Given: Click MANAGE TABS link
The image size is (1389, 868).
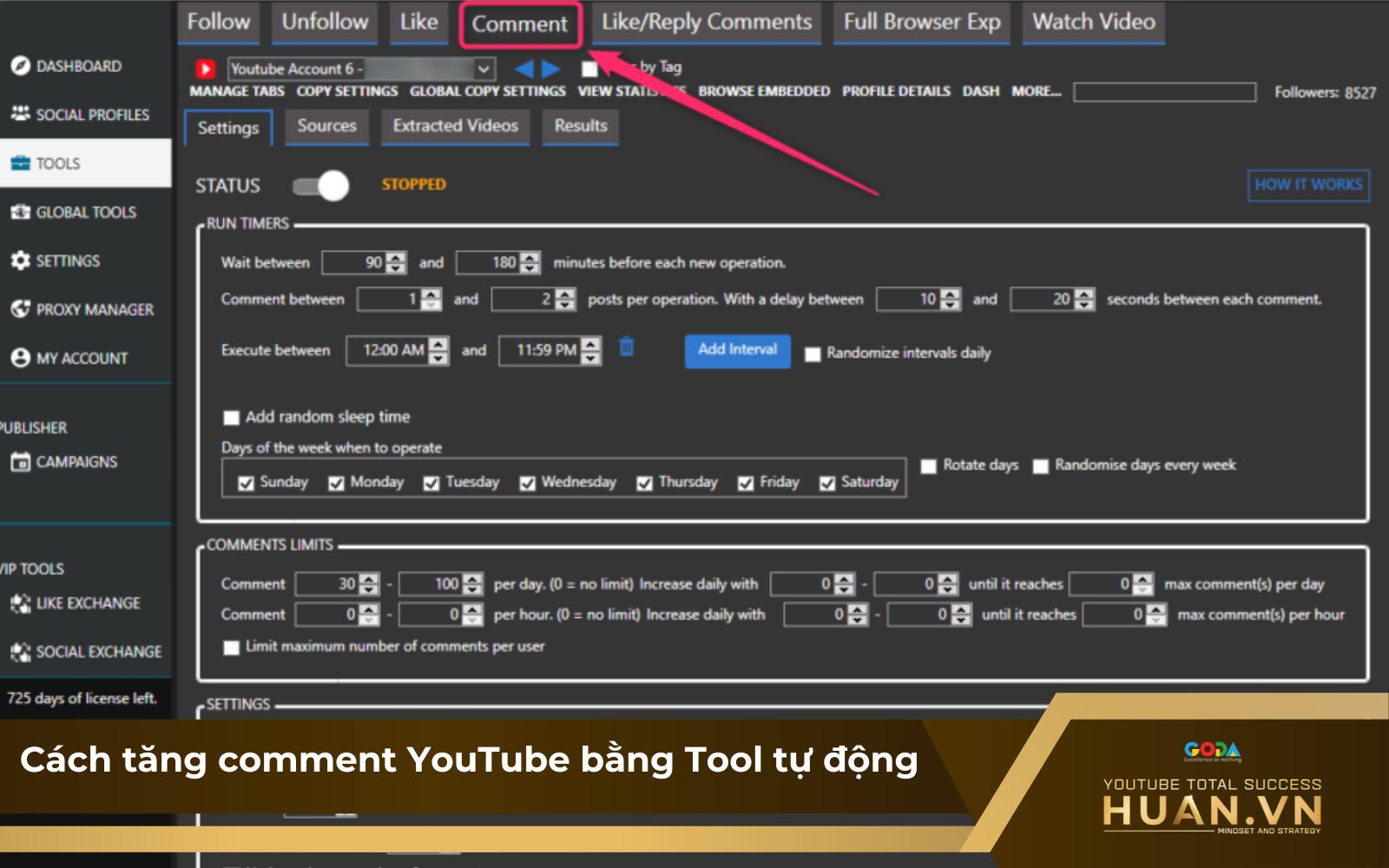Looking at the screenshot, I should 237,91.
